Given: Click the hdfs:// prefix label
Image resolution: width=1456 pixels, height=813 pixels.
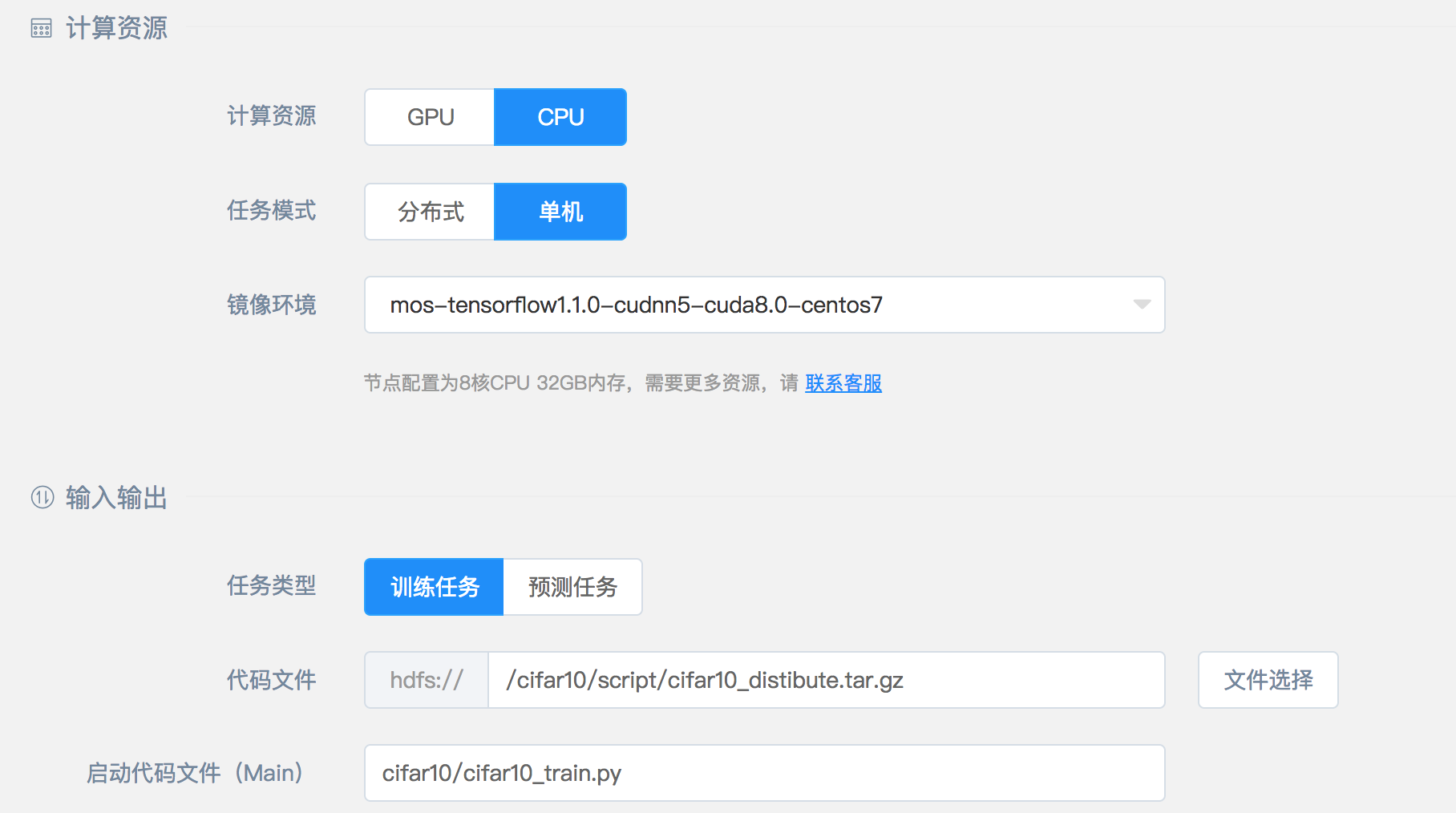Looking at the screenshot, I should pyautogui.click(x=427, y=680).
